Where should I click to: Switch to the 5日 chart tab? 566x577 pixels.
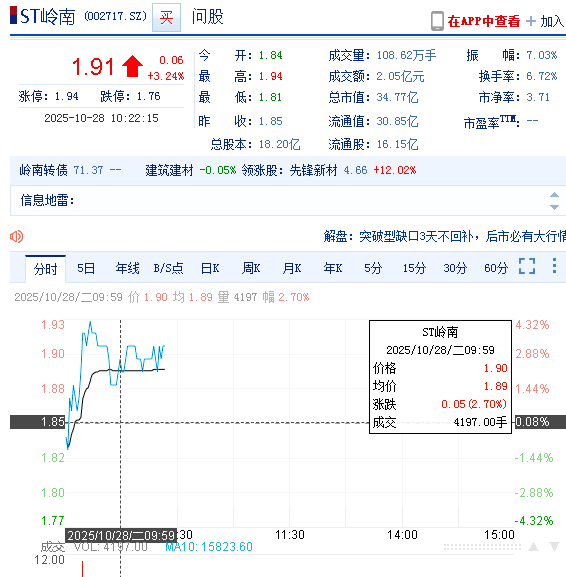[86, 268]
